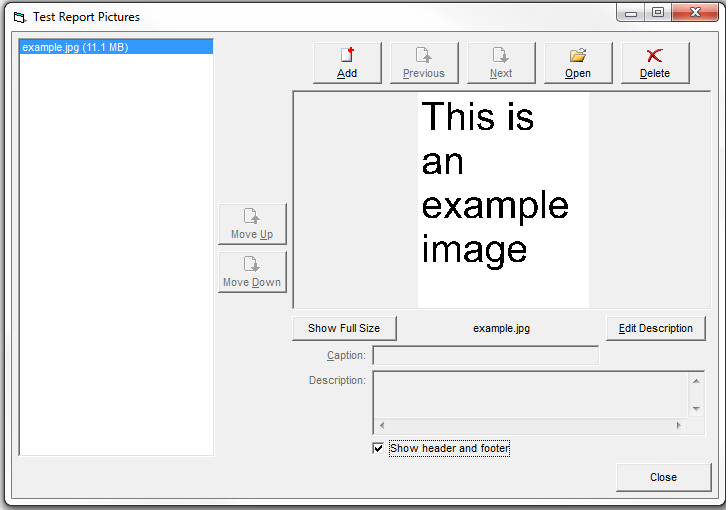The width and height of the screenshot is (728, 510).
Task: Click the app icon in the title bar
Action: [x=18, y=17]
